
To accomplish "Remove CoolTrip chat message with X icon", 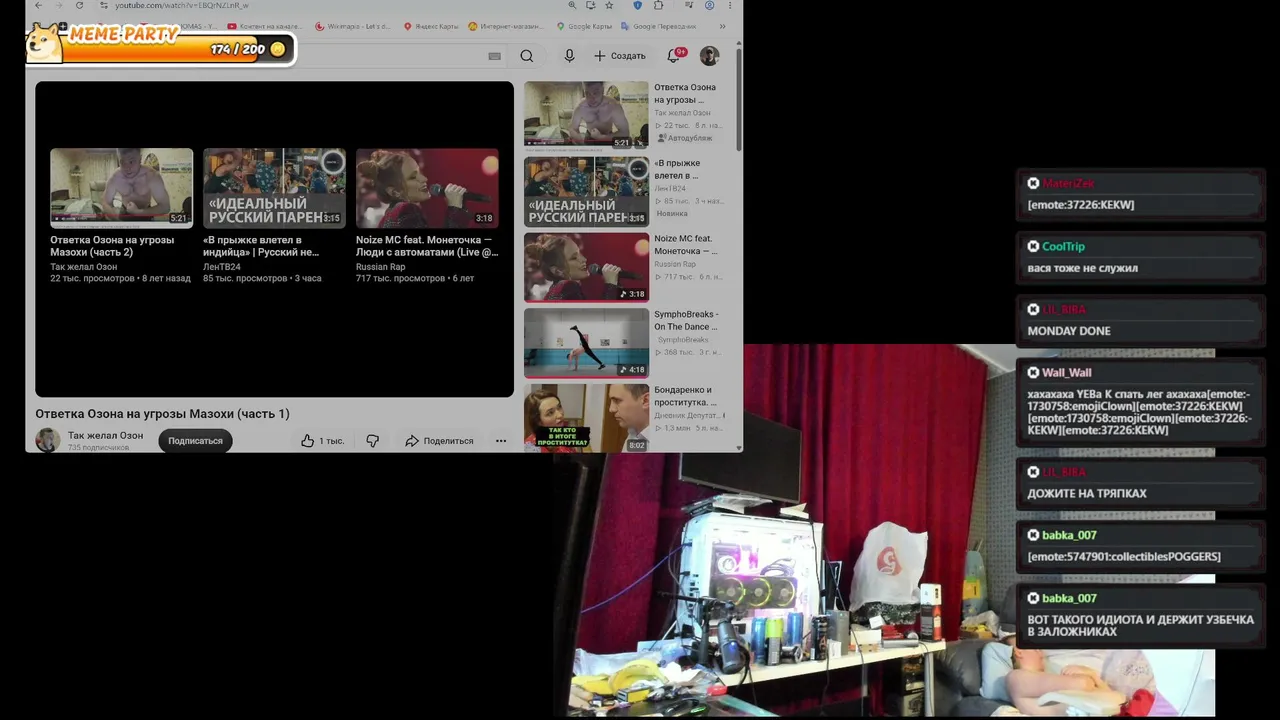I will point(1033,246).
